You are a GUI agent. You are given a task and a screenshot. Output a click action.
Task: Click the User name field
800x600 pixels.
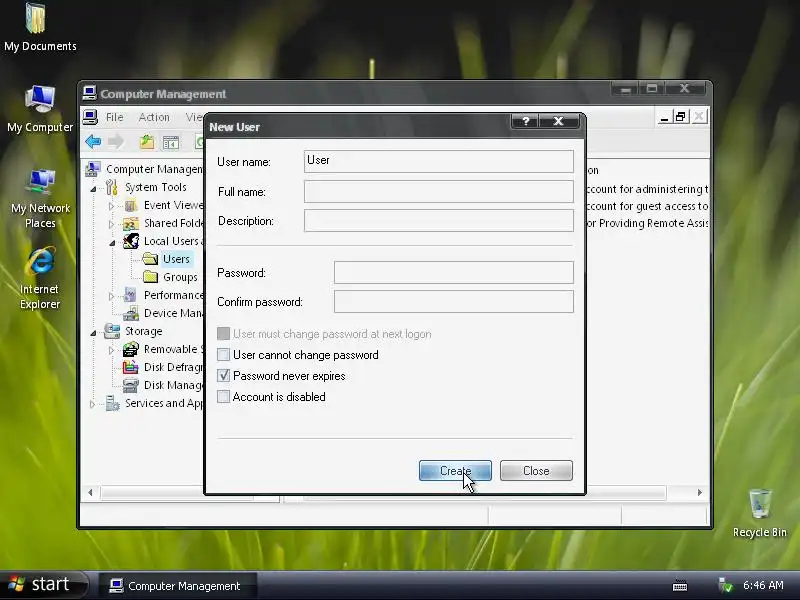pos(439,161)
